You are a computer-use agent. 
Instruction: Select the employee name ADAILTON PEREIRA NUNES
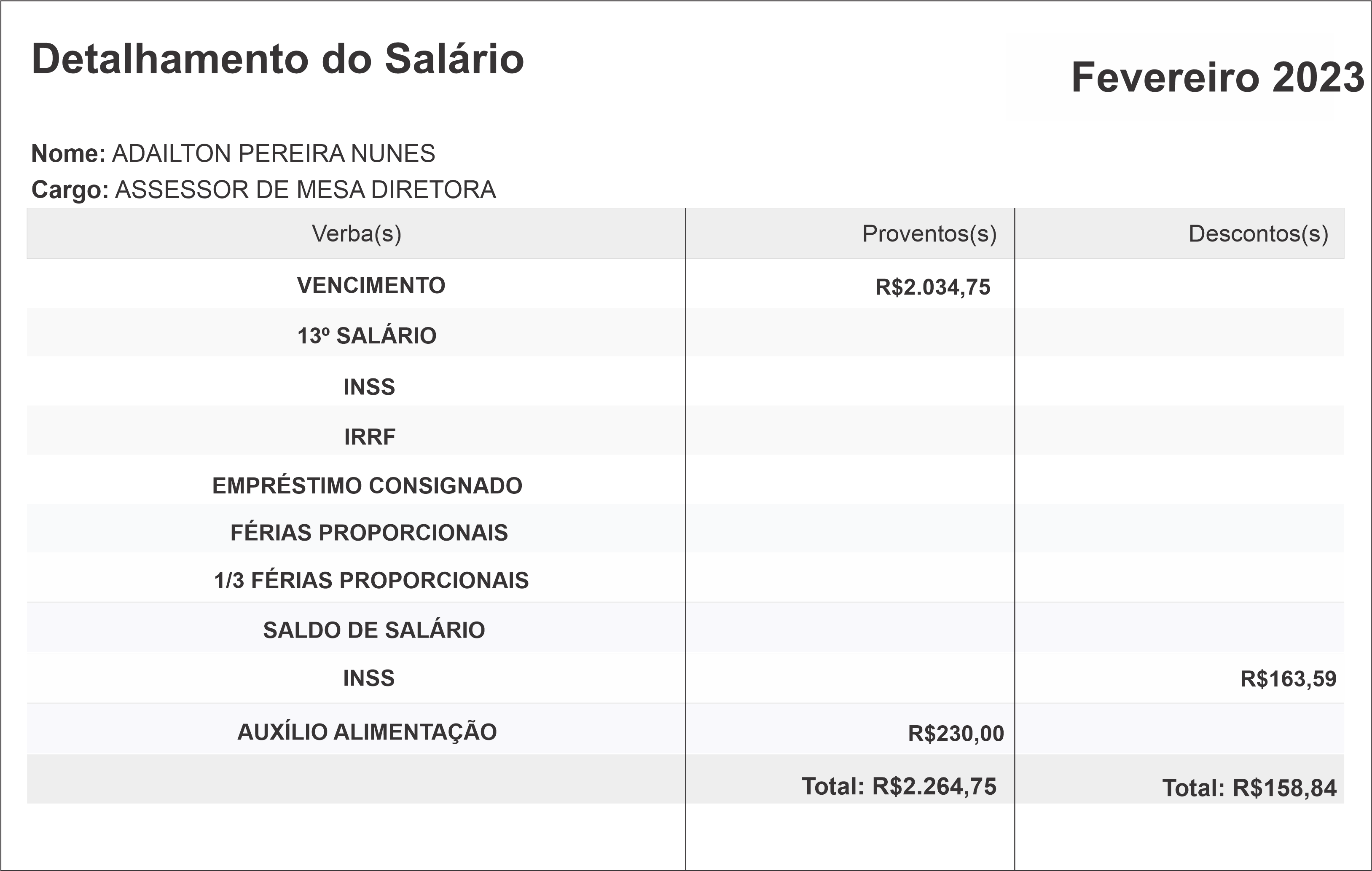[x=274, y=154]
